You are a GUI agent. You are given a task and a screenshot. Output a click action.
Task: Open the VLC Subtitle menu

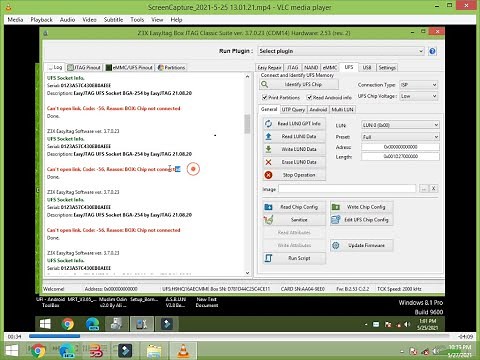113,20
